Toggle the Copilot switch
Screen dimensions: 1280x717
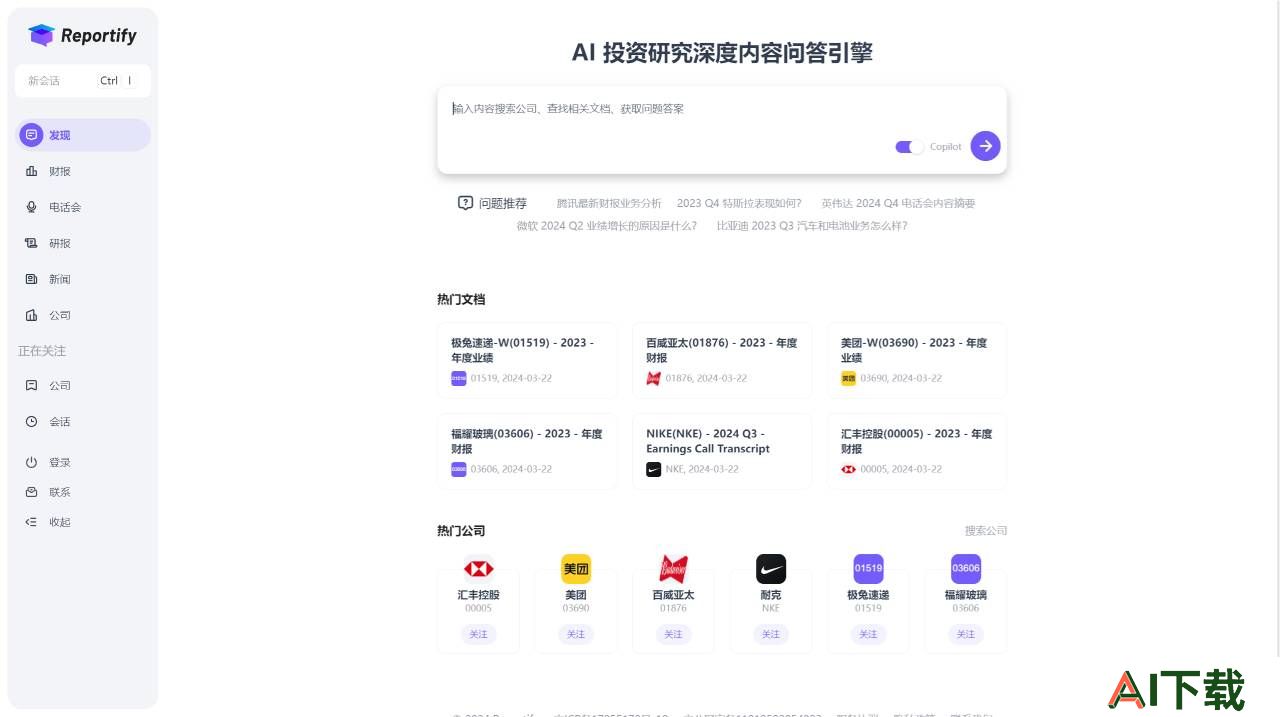(909, 147)
